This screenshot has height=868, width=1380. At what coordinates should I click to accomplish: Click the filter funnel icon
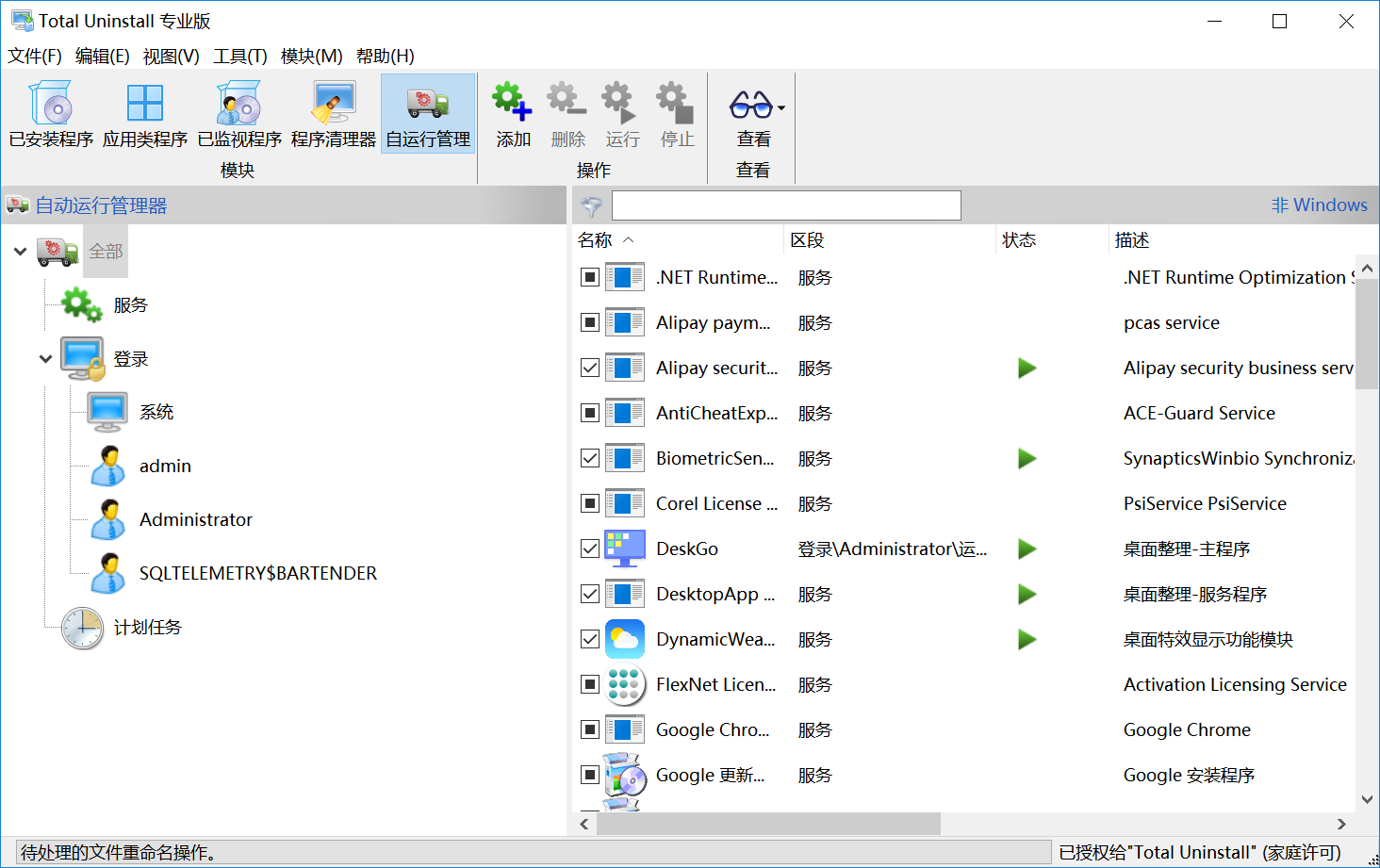[592, 205]
